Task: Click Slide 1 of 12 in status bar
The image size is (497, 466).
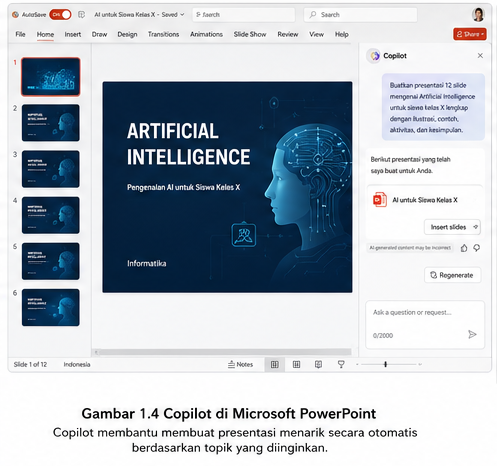Action: point(30,365)
